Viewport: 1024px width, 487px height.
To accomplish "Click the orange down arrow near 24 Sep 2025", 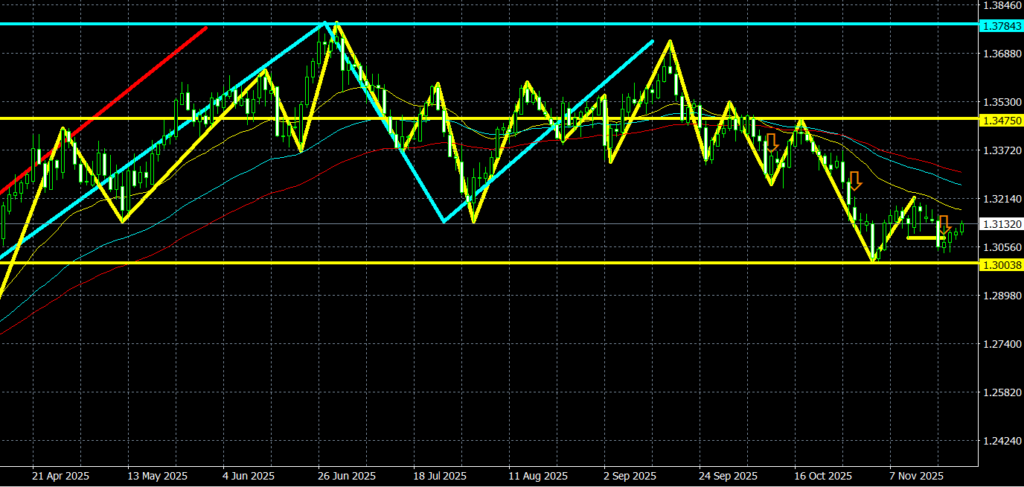I will click(771, 143).
